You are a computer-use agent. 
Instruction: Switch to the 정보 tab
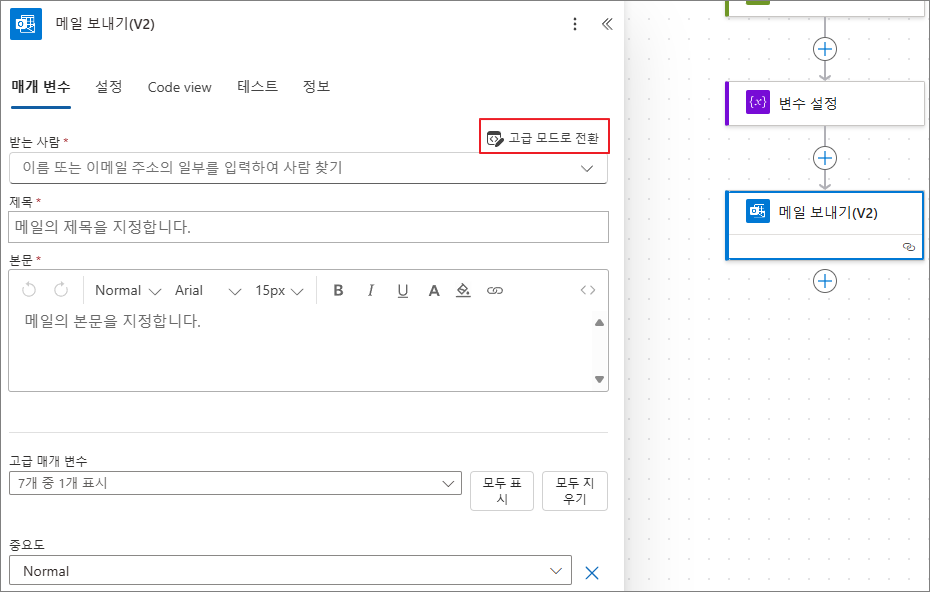pyautogui.click(x=316, y=87)
